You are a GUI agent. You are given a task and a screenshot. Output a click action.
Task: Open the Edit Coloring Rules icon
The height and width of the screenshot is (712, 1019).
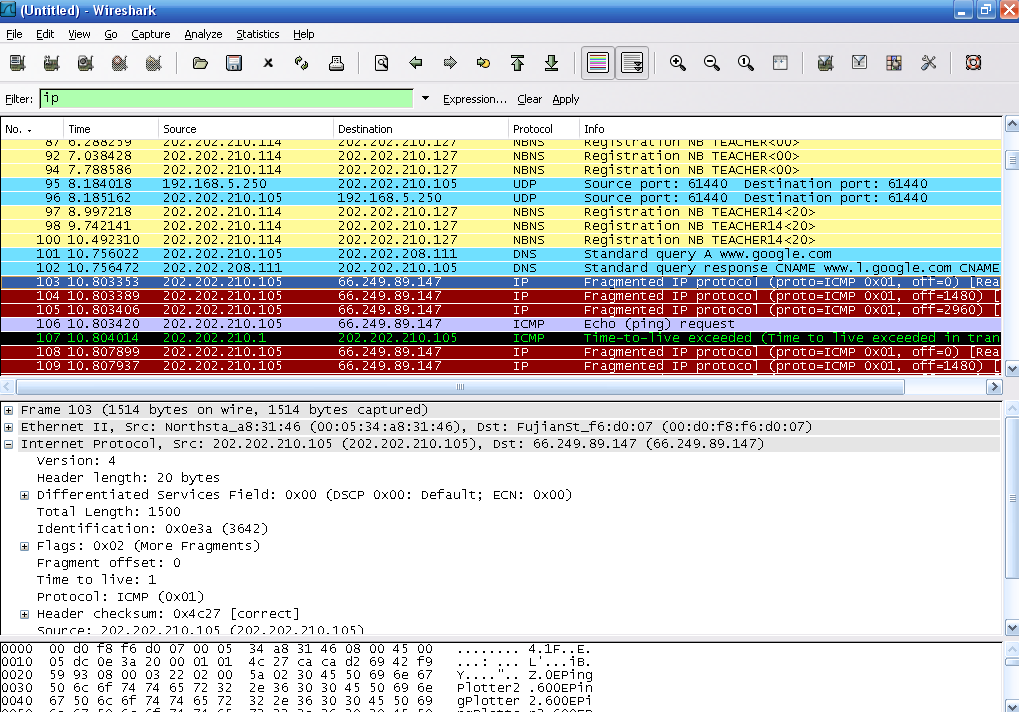coord(892,62)
